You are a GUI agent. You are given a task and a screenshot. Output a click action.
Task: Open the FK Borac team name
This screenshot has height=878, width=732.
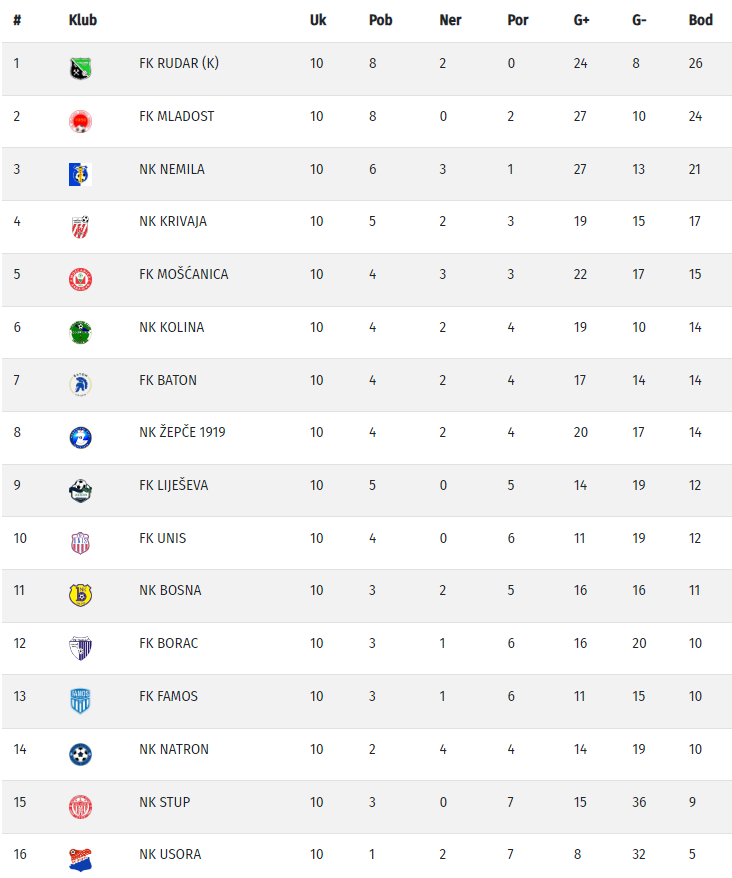point(168,643)
